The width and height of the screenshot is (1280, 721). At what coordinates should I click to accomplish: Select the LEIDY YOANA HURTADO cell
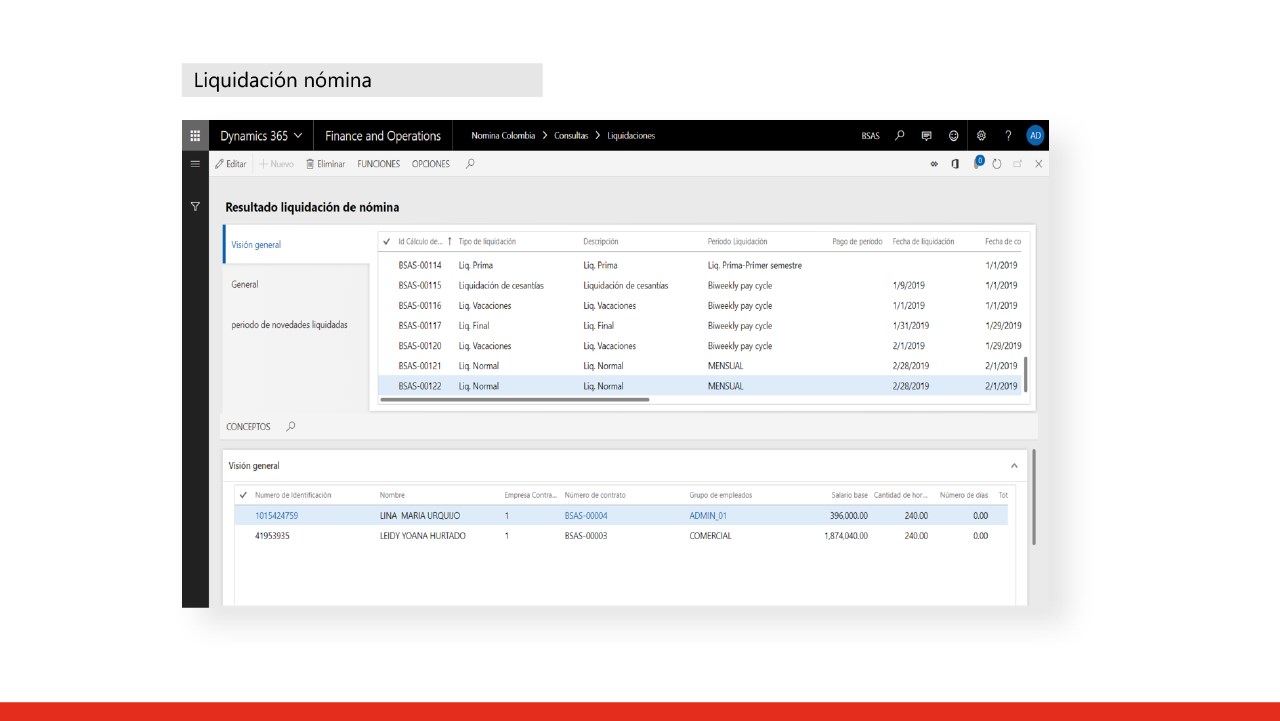(423, 535)
